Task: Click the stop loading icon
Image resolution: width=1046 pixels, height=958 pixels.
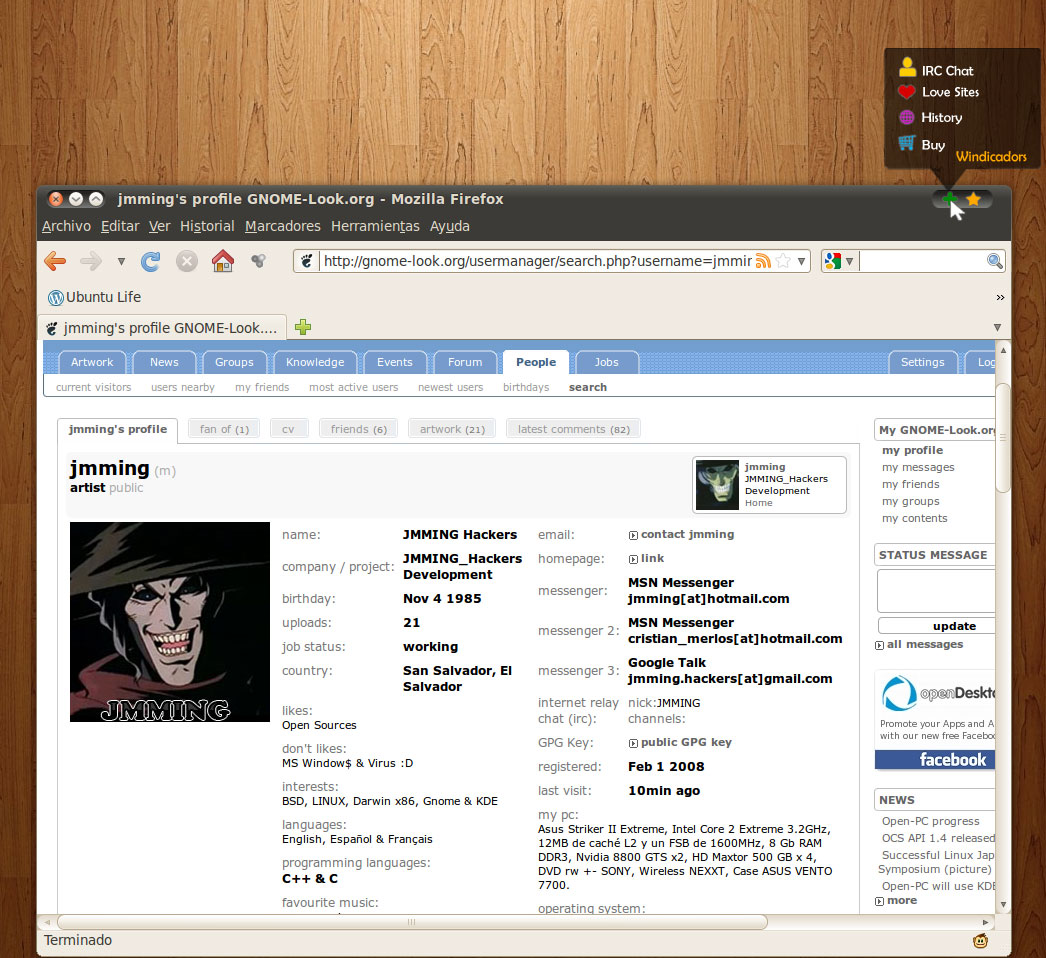Action: [x=187, y=261]
